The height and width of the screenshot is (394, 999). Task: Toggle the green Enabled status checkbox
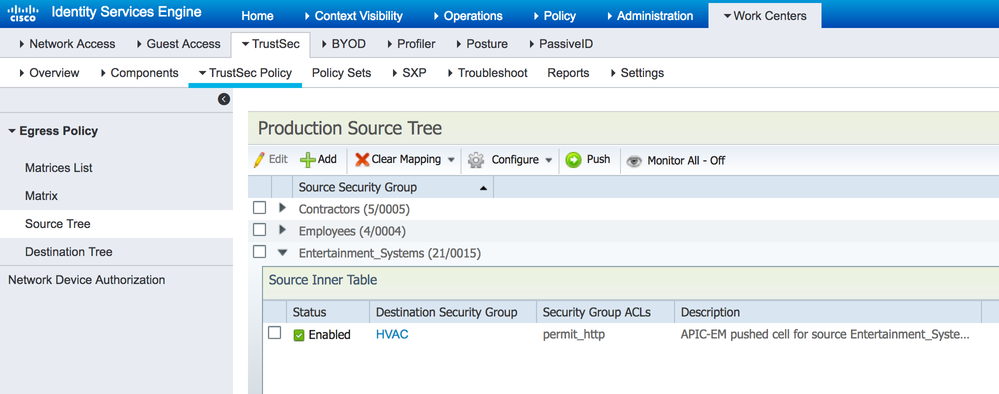tap(299, 335)
